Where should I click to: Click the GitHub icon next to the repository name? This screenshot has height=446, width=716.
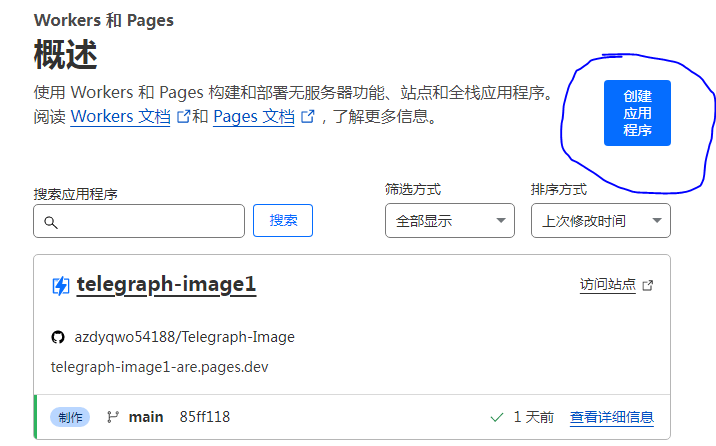[x=58, y=337]
